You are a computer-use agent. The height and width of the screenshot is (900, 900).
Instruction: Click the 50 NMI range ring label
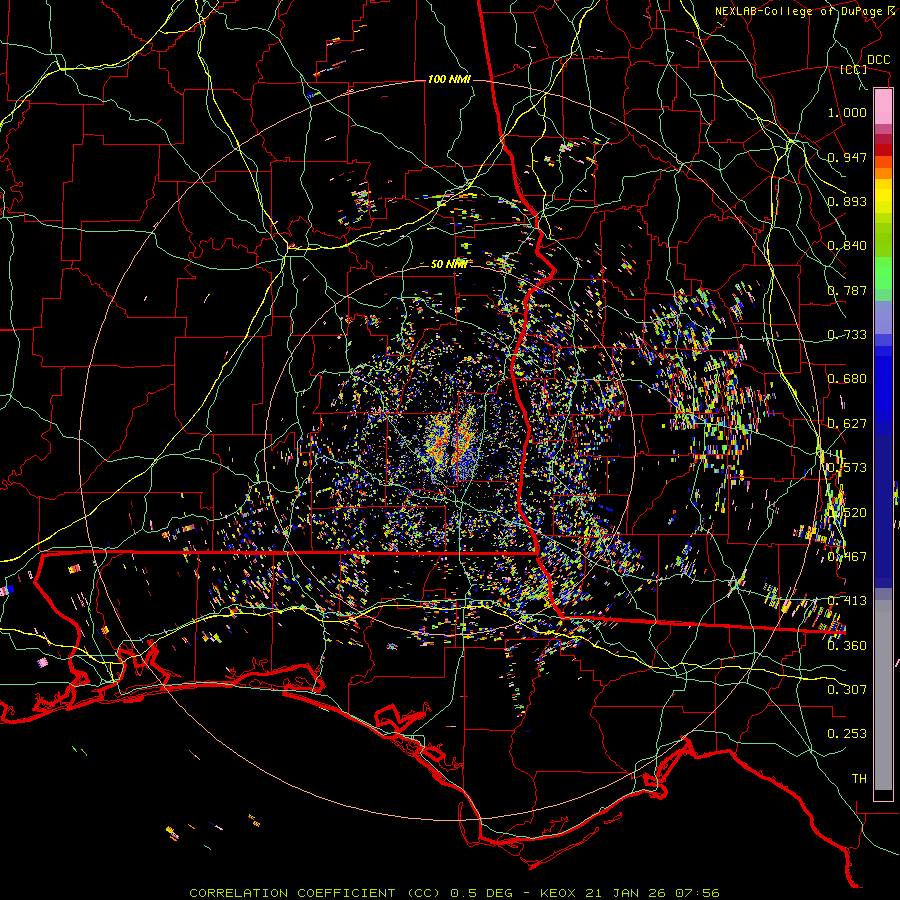coord(448,264)
